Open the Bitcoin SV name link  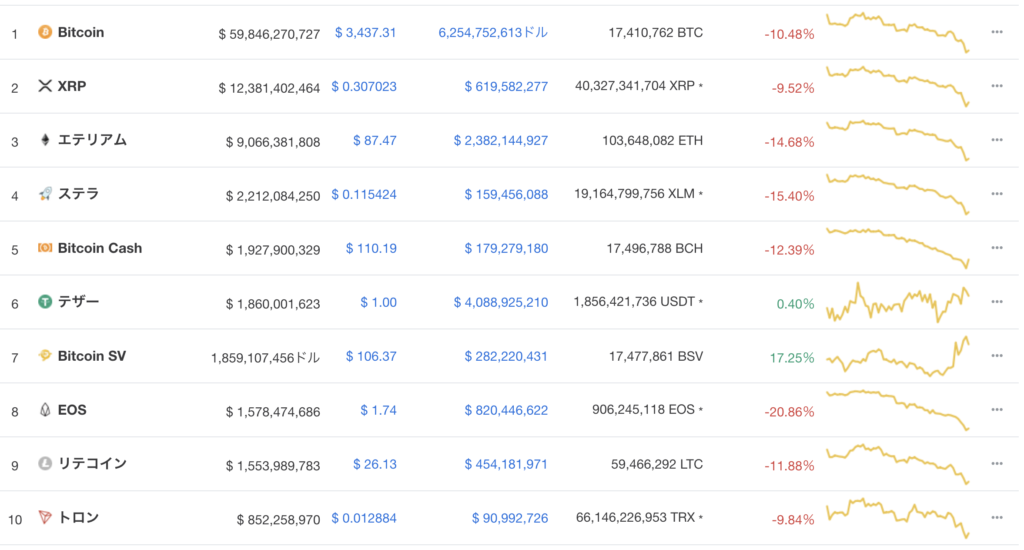[92, 356]
